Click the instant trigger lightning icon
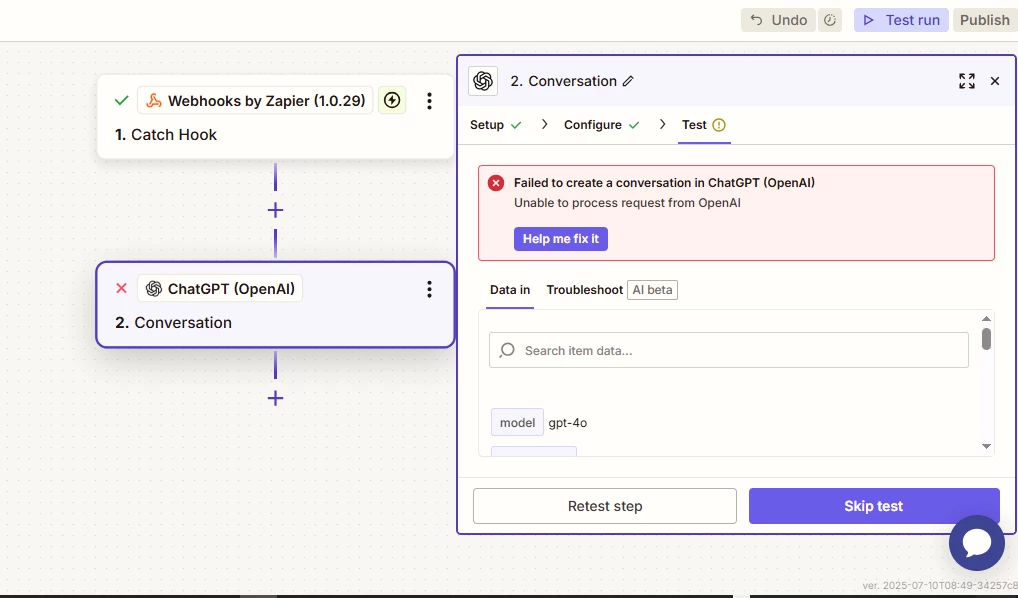Viewport: 1018px width, 598px height. (x=392, y=101)
